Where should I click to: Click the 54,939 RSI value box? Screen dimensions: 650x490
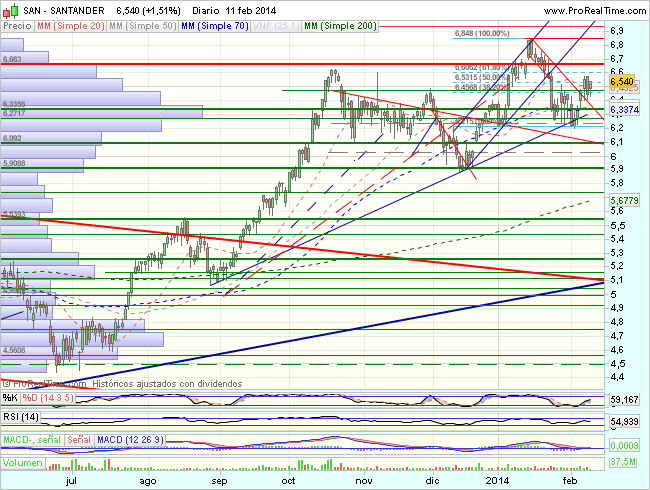pyautogui.click(x=624, y=422)
